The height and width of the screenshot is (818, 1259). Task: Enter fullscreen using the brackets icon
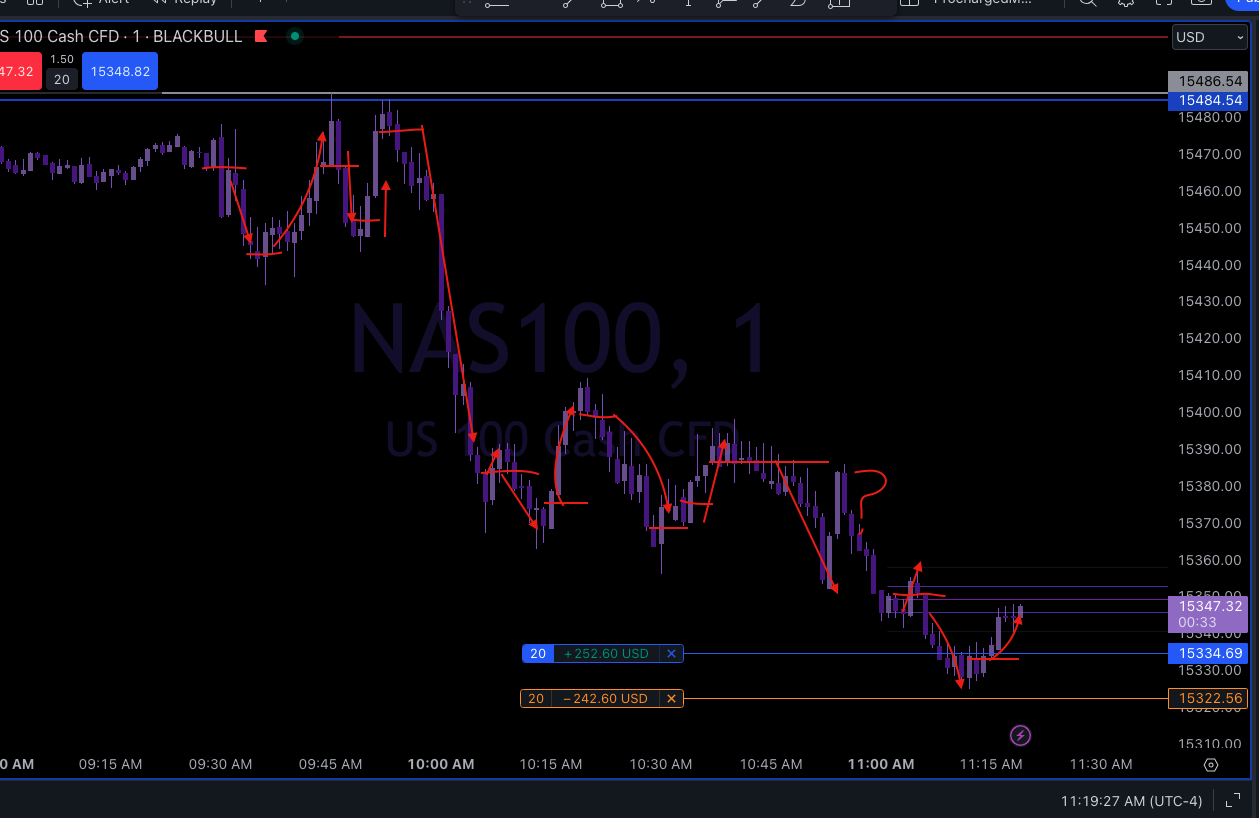click(1165, 4)
